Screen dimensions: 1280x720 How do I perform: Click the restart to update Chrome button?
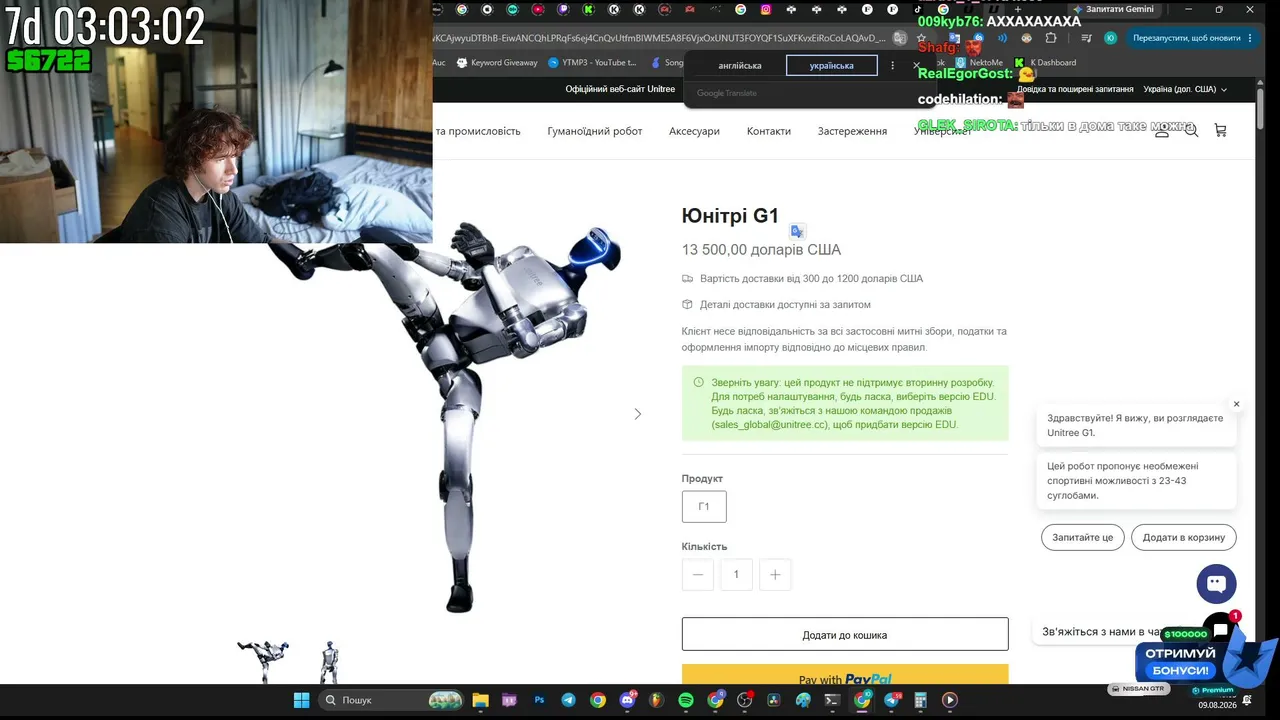tap(1186, 38)
